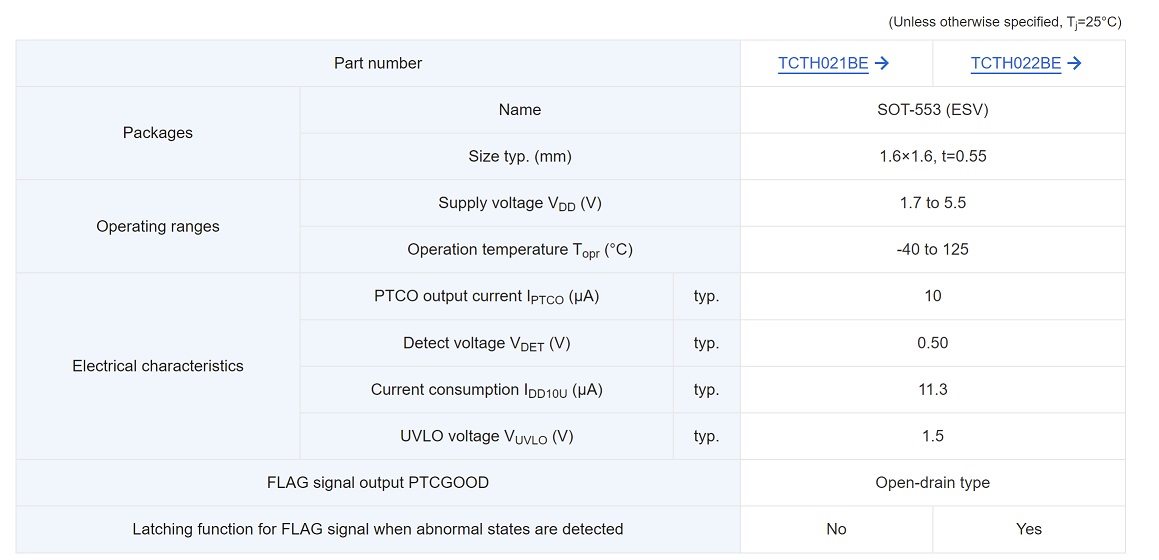Click the Yes latching function cell
The image size is (1159, 560).
tap(1028, 529)
